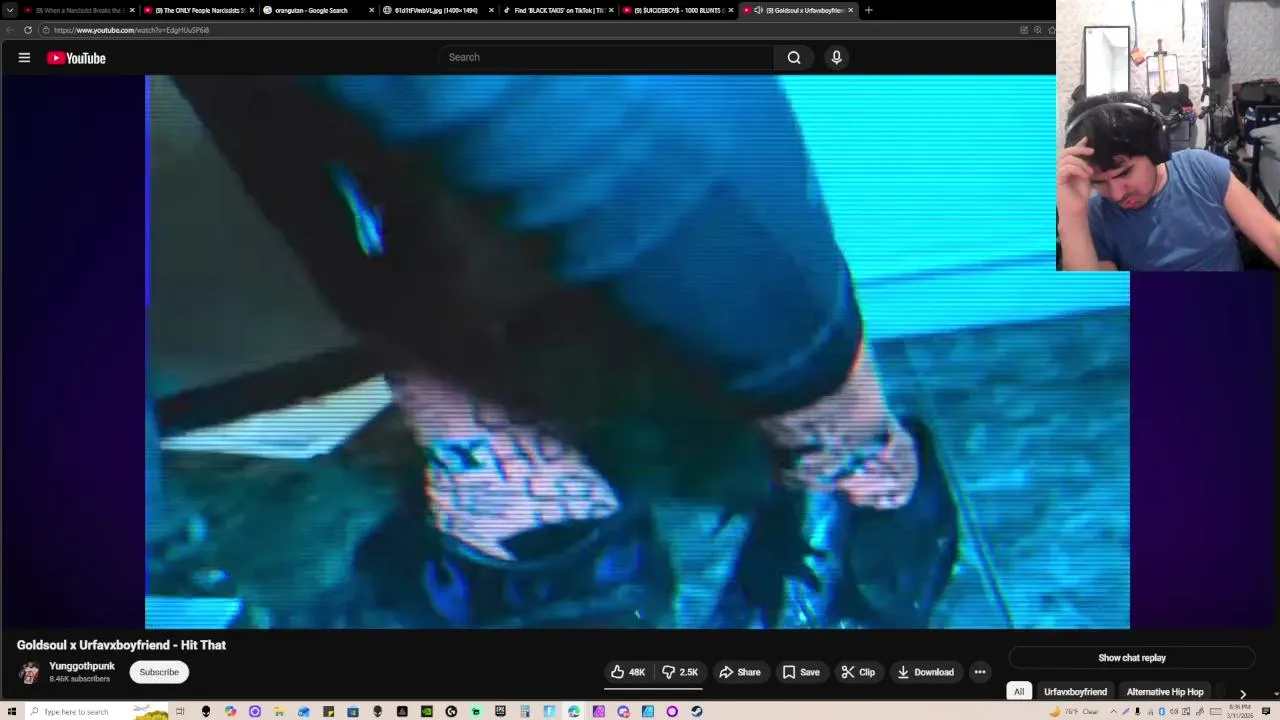This screenshot has height=720, width=1280.
Task: Click the Yunggothpunk channel avatar
Action: coord(30,672)
